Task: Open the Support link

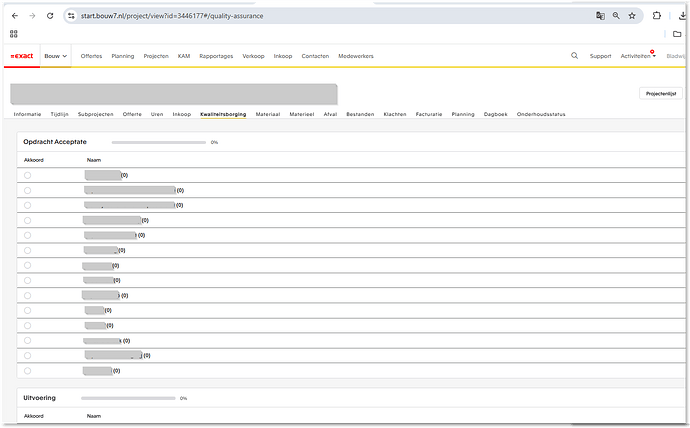Action: tap(600, 56)
